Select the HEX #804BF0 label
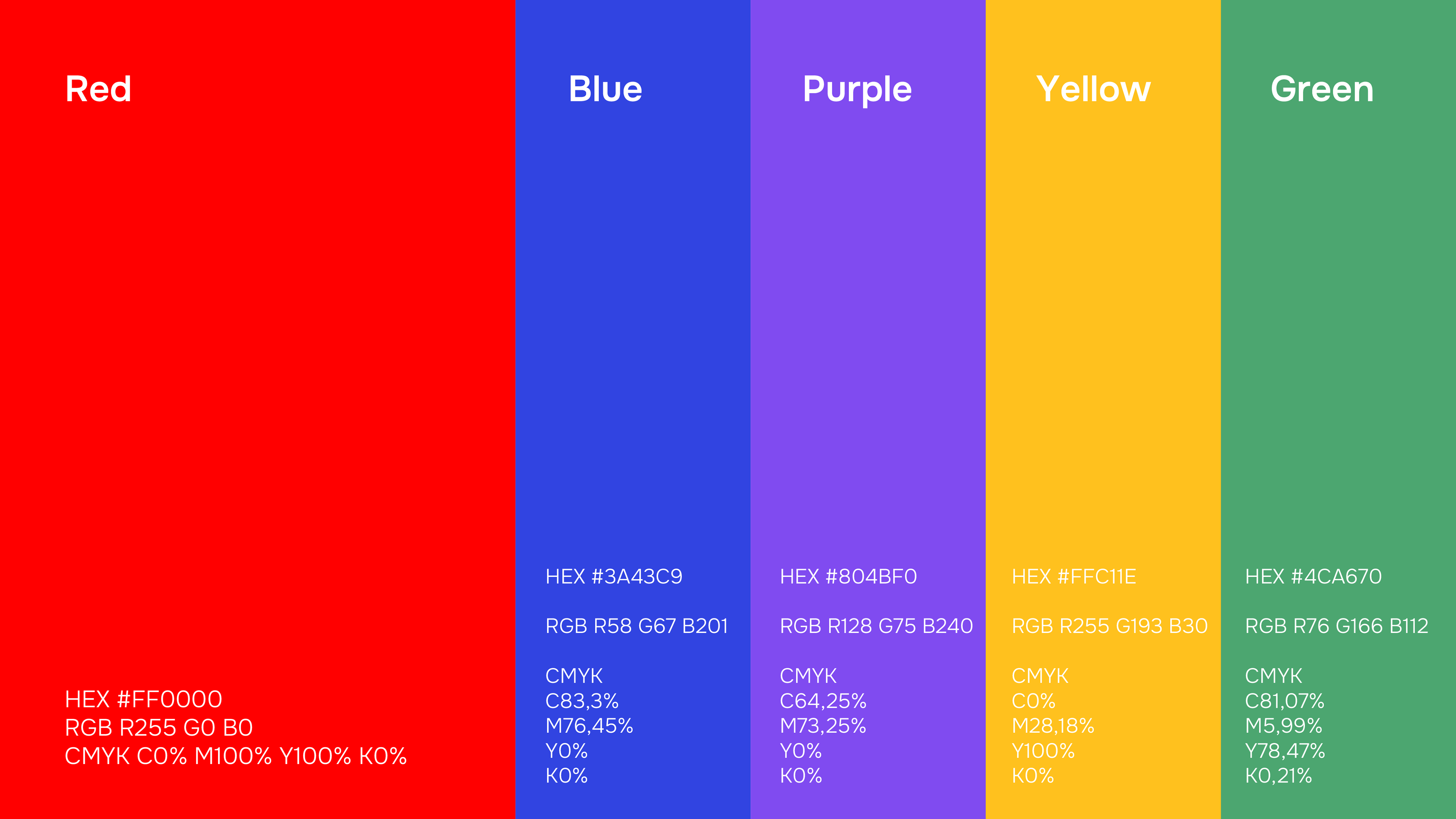This screenshot has height=819, width=1456. [849, 576]
